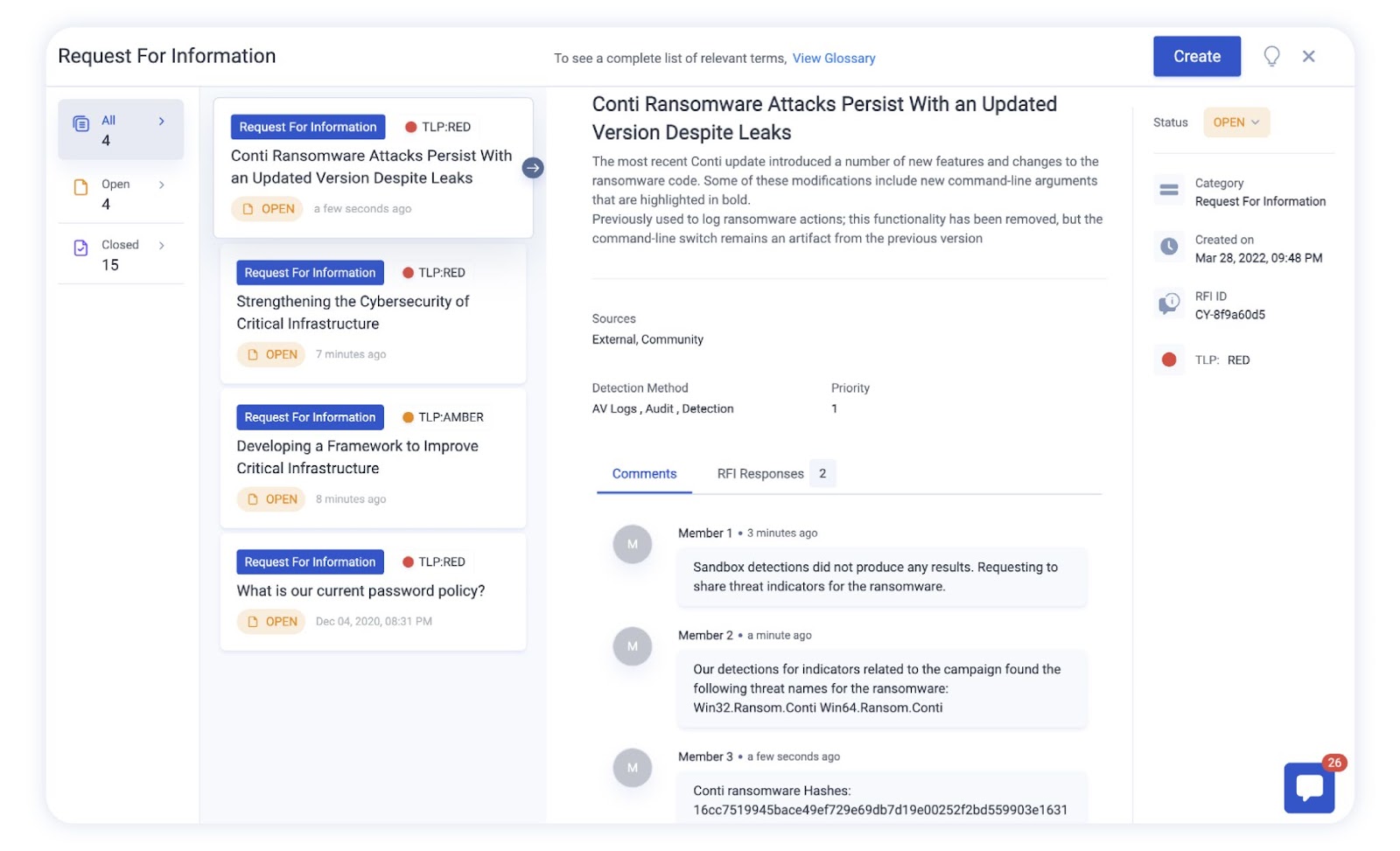The height and width of the screenshot is (851, 1400).
Task: Click the Conti ransomware Hashes comment
Action: [x=881, y=797]
